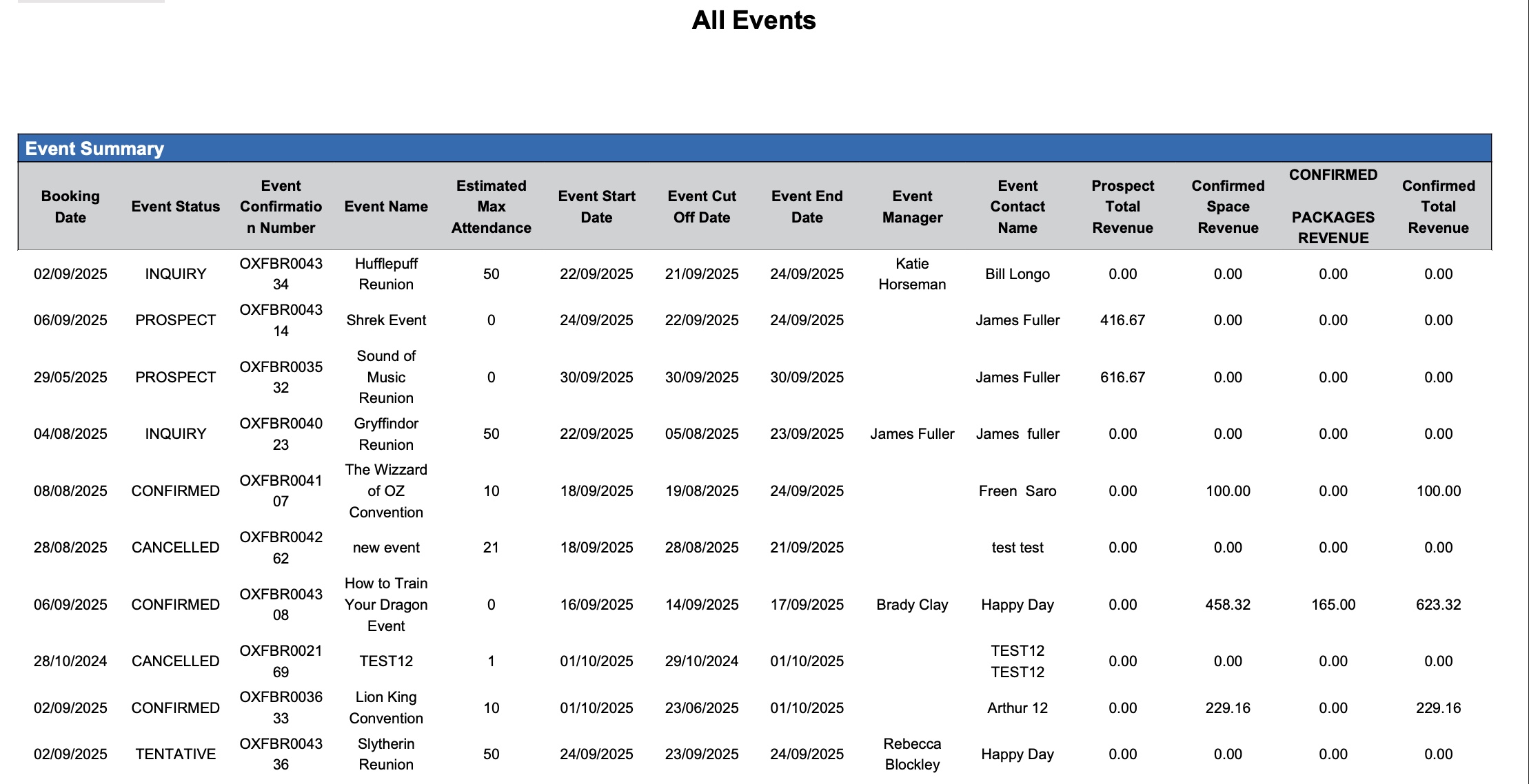Select the Event Name column header
The height and width of the screenshot is (784, 1529).
coord(386,207)
